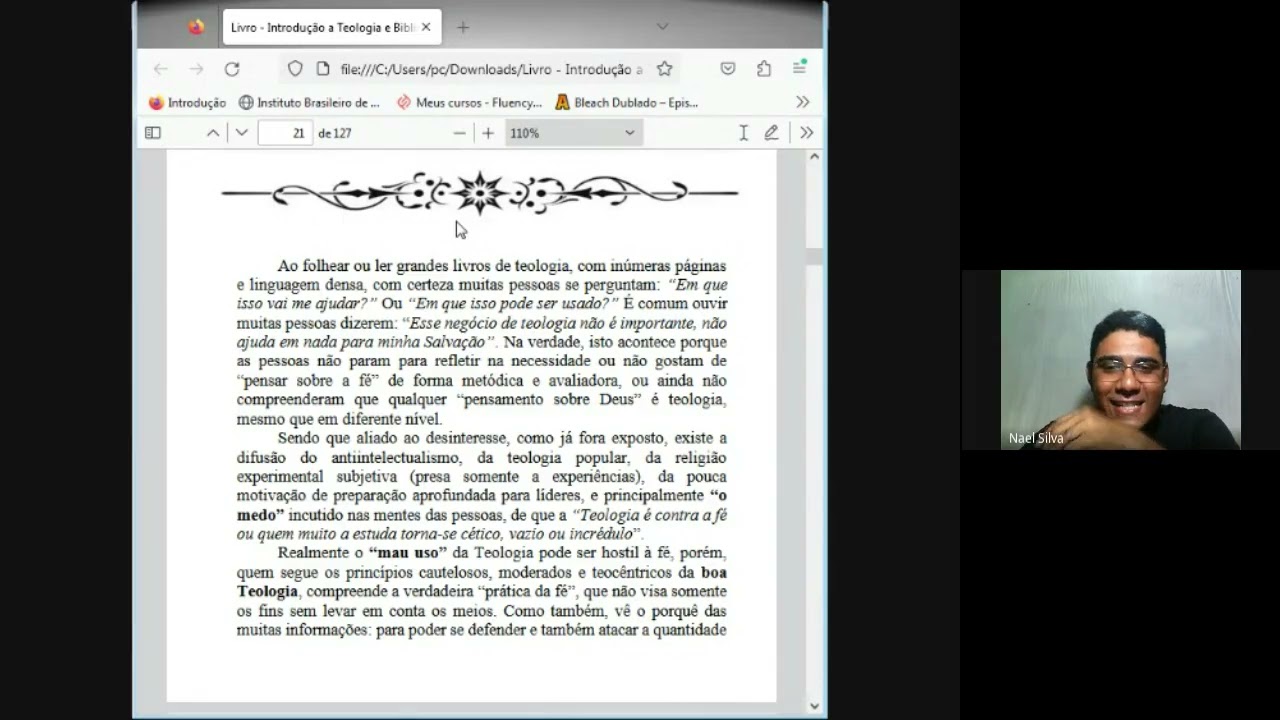Select the Livro - Introdução a Teologia tab
The width and height of the screenshot is (1280, 720).
click(331, 28)
